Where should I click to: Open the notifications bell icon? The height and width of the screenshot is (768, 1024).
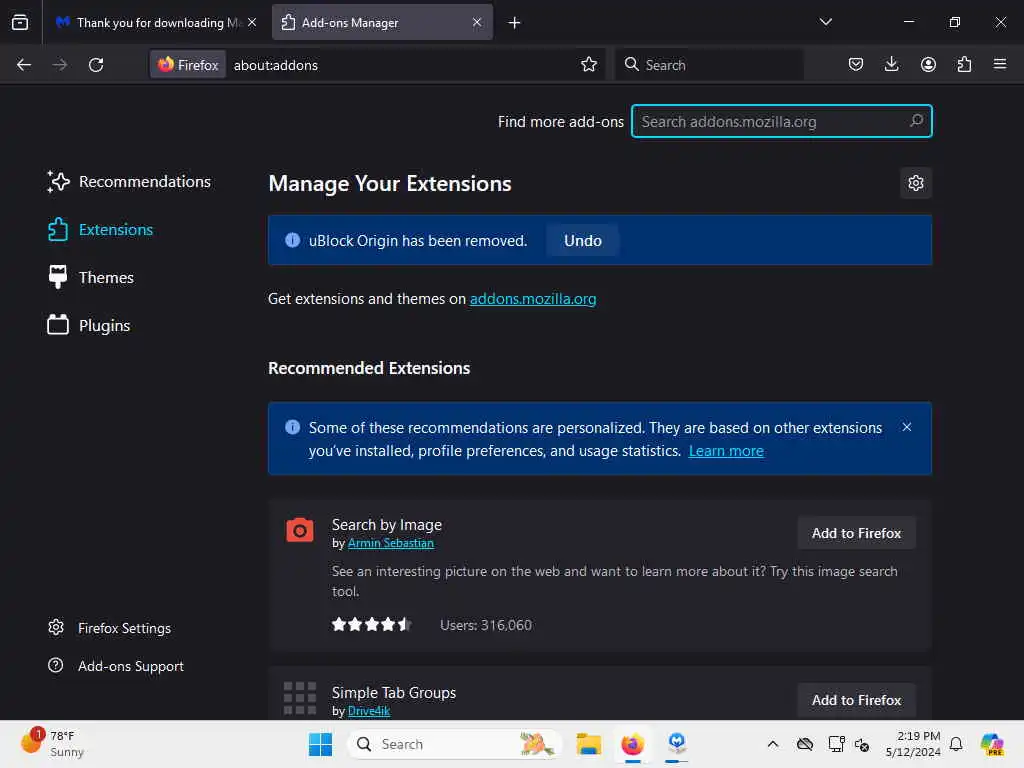(x=956, y=744)
